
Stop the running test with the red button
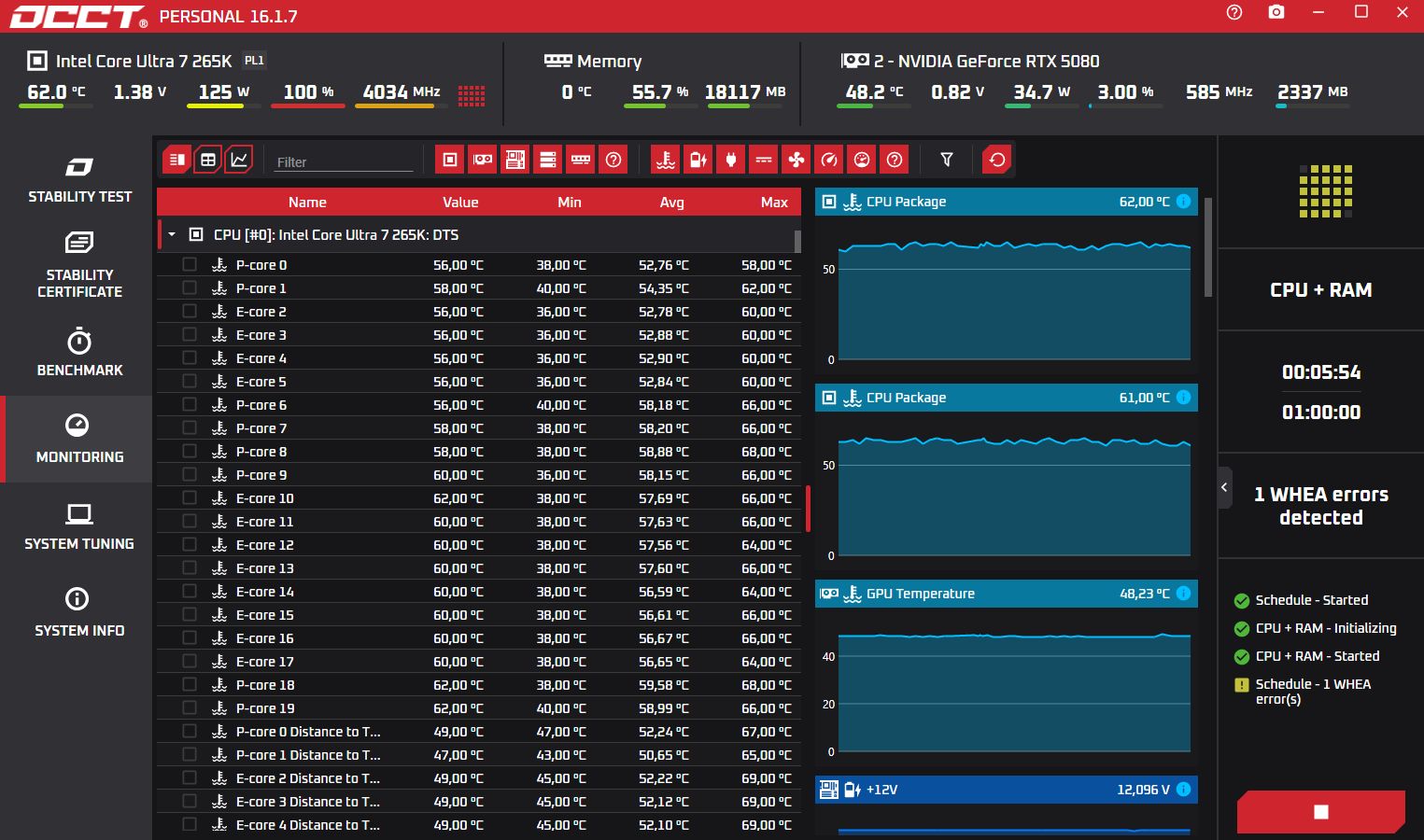[x=1320, y=812]
